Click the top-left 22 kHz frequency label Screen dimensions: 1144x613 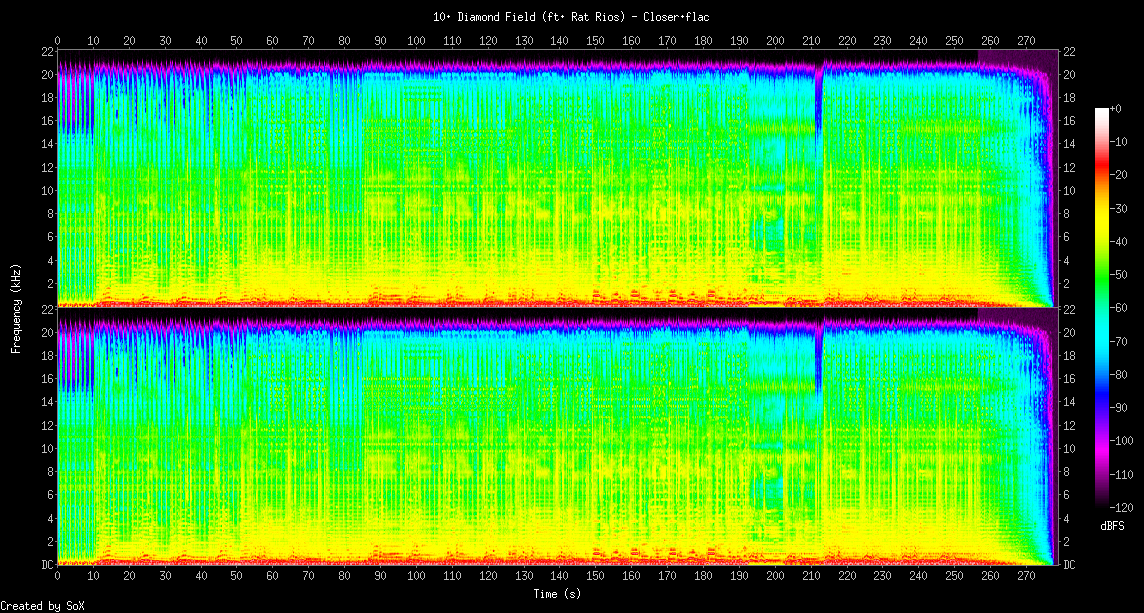click(47, 52)
